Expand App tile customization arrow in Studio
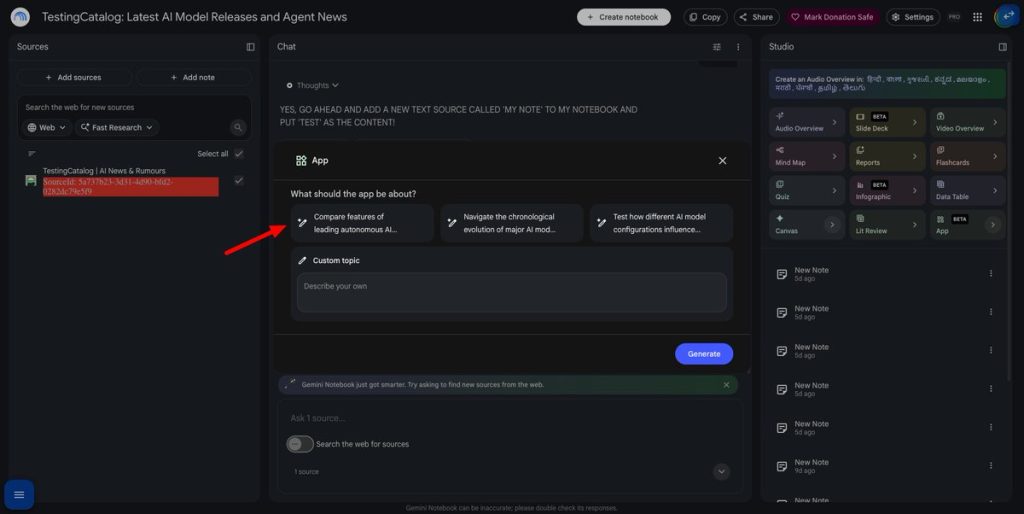Image resolution: width=1024 pixels, height=514 pixels. click(x=993, y=225)
